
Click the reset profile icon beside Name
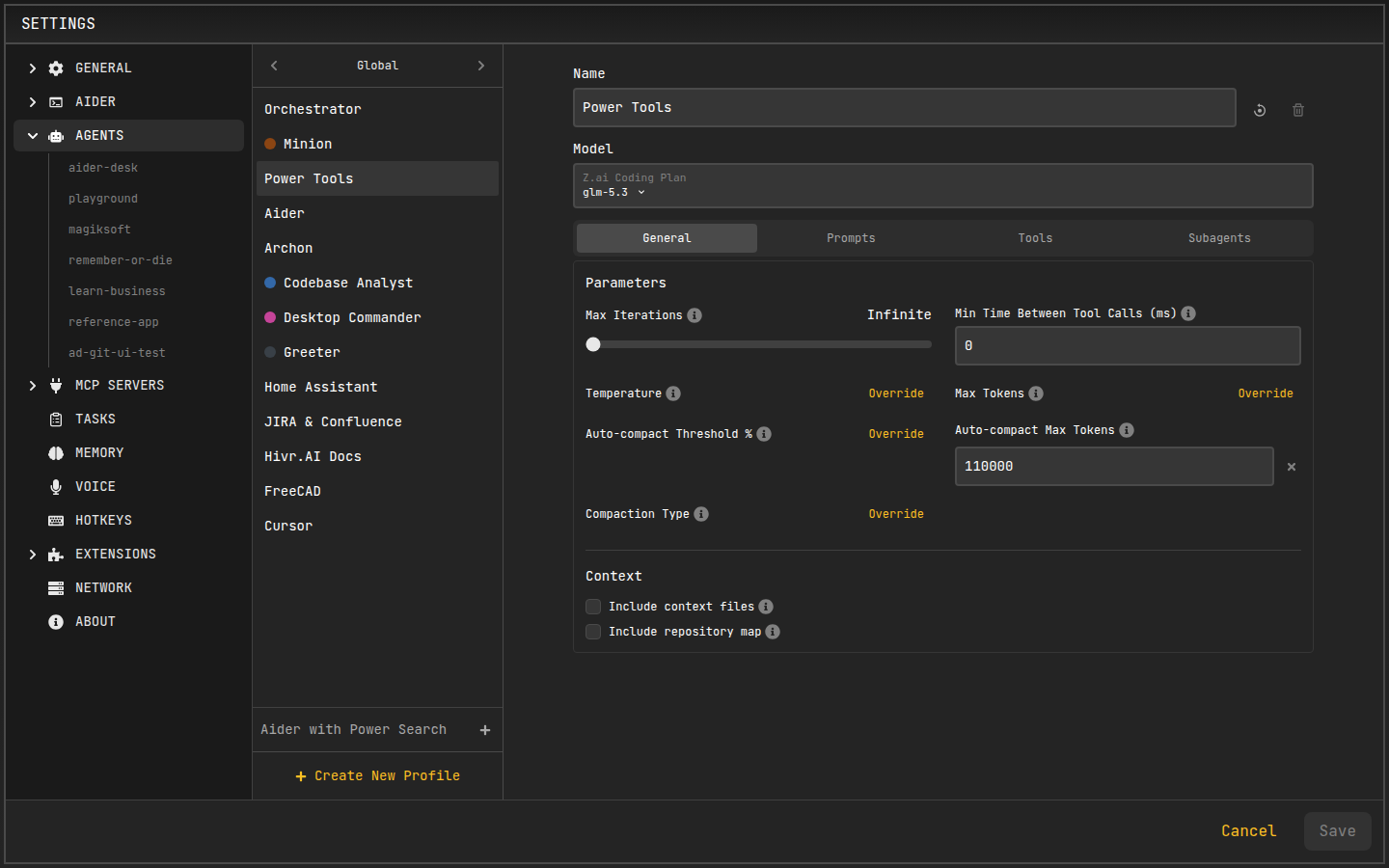pos(1260,110)
